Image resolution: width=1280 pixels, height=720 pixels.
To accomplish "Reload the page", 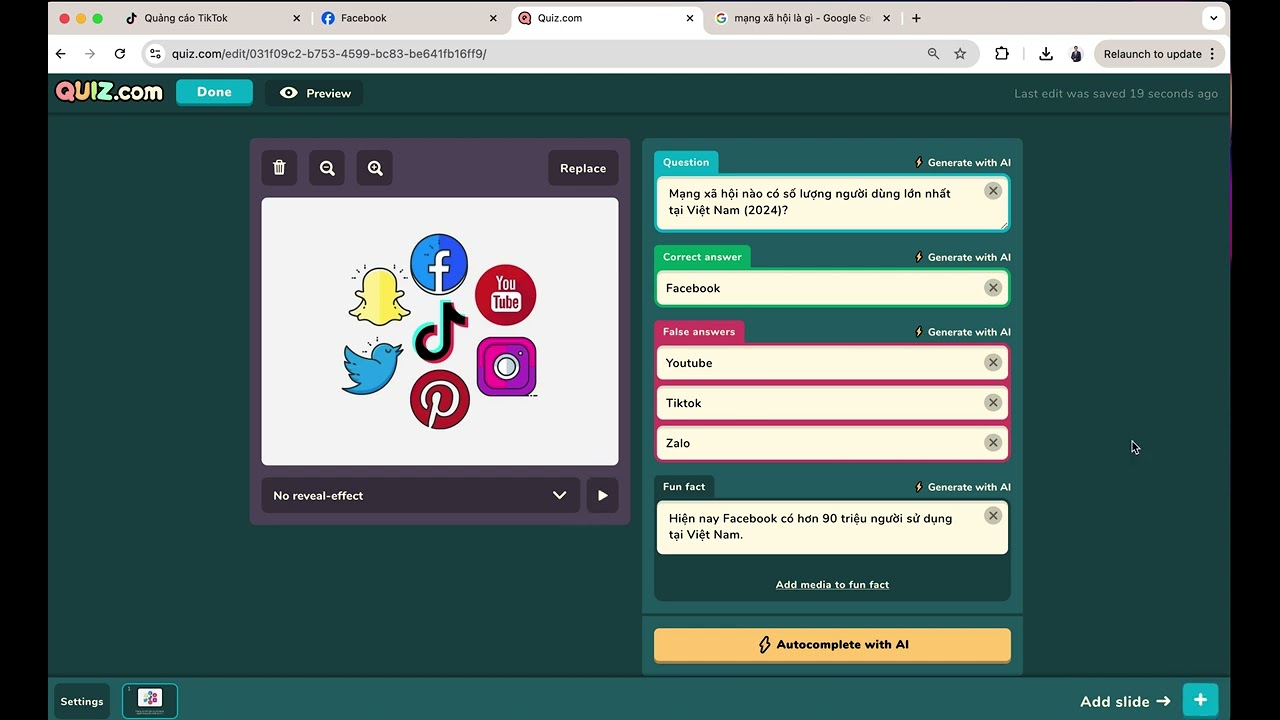I will 120,54.
